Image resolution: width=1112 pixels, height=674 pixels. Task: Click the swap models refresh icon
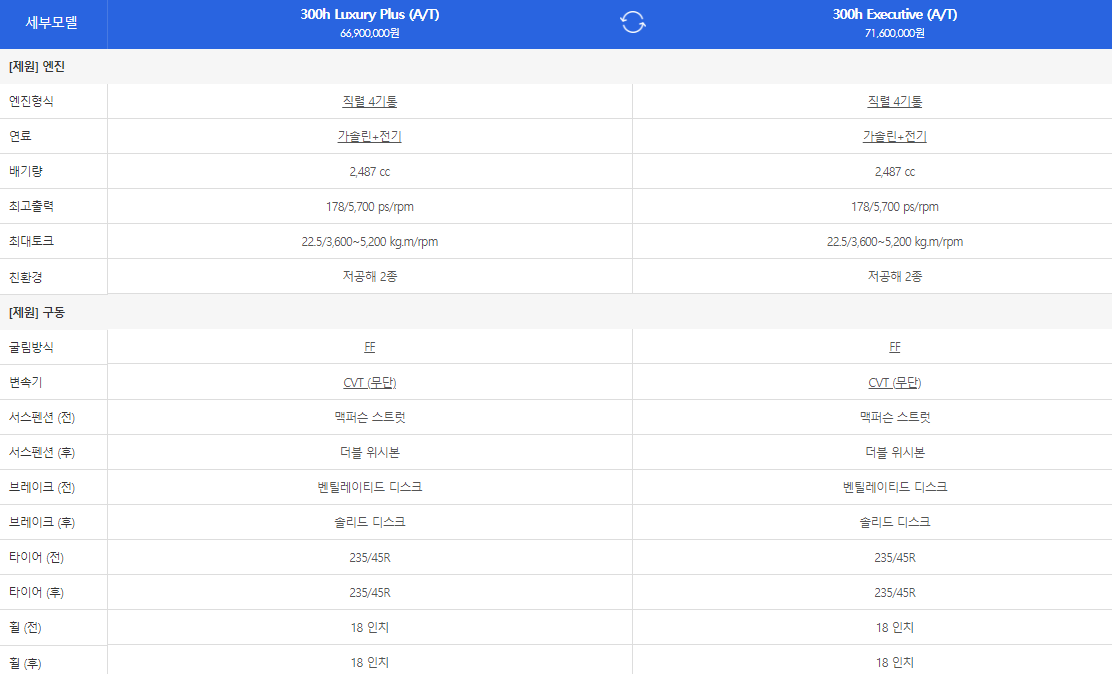[633, 22]
